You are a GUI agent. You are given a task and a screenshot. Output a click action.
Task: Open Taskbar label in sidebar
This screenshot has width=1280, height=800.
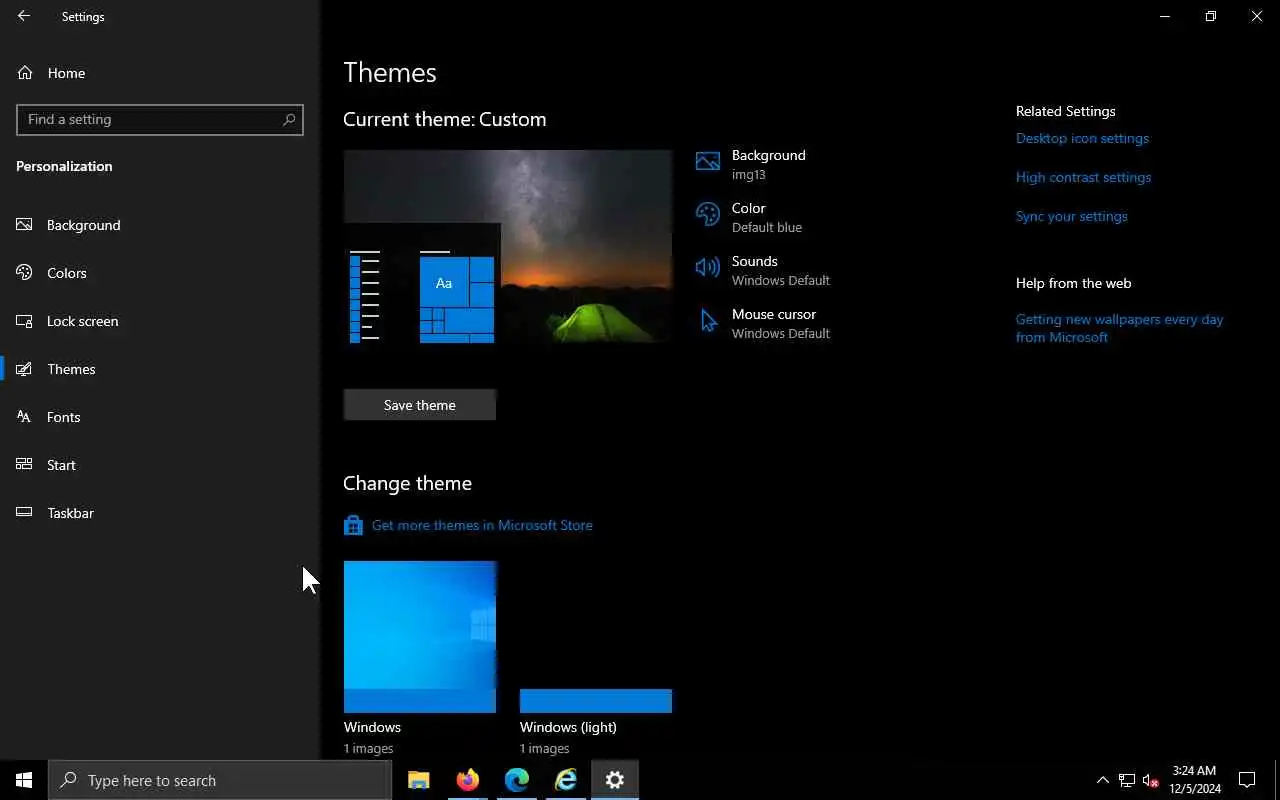71,513
